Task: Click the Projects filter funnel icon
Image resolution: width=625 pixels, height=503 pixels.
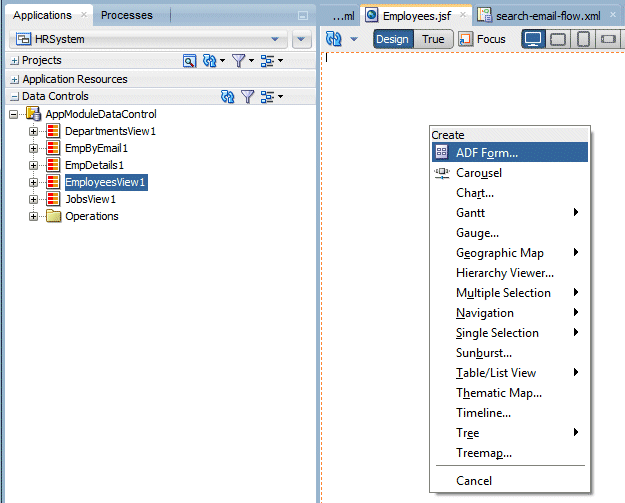Action: point(238,61)
